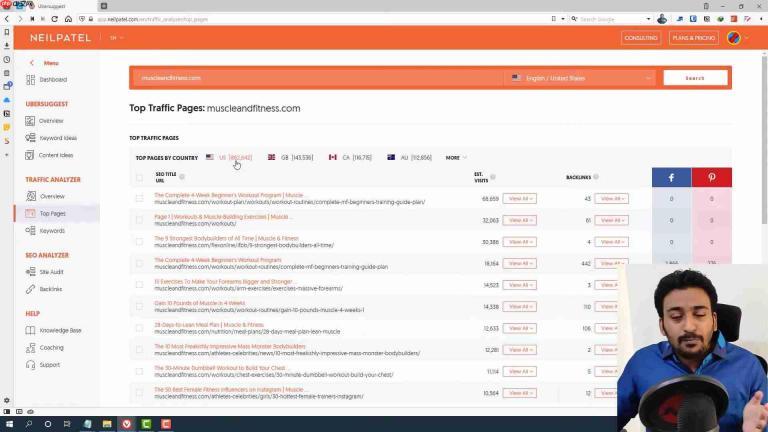The image size is (768, 432).
Task: Open the English / United States language dropdown
Action: click(x=580, y=78)
